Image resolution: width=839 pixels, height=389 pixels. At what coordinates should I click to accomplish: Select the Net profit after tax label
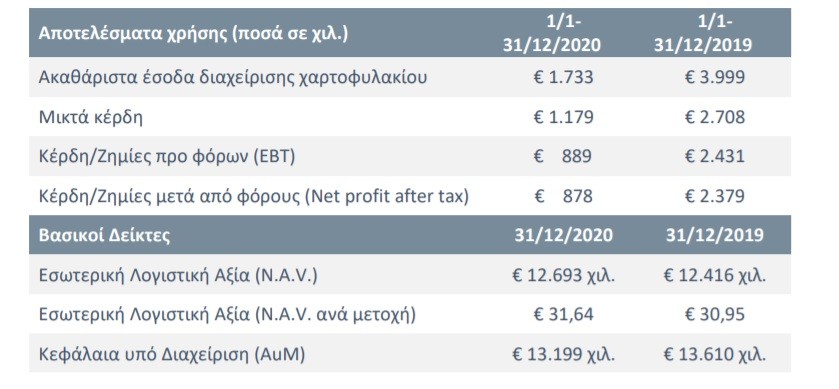(254, 196)
